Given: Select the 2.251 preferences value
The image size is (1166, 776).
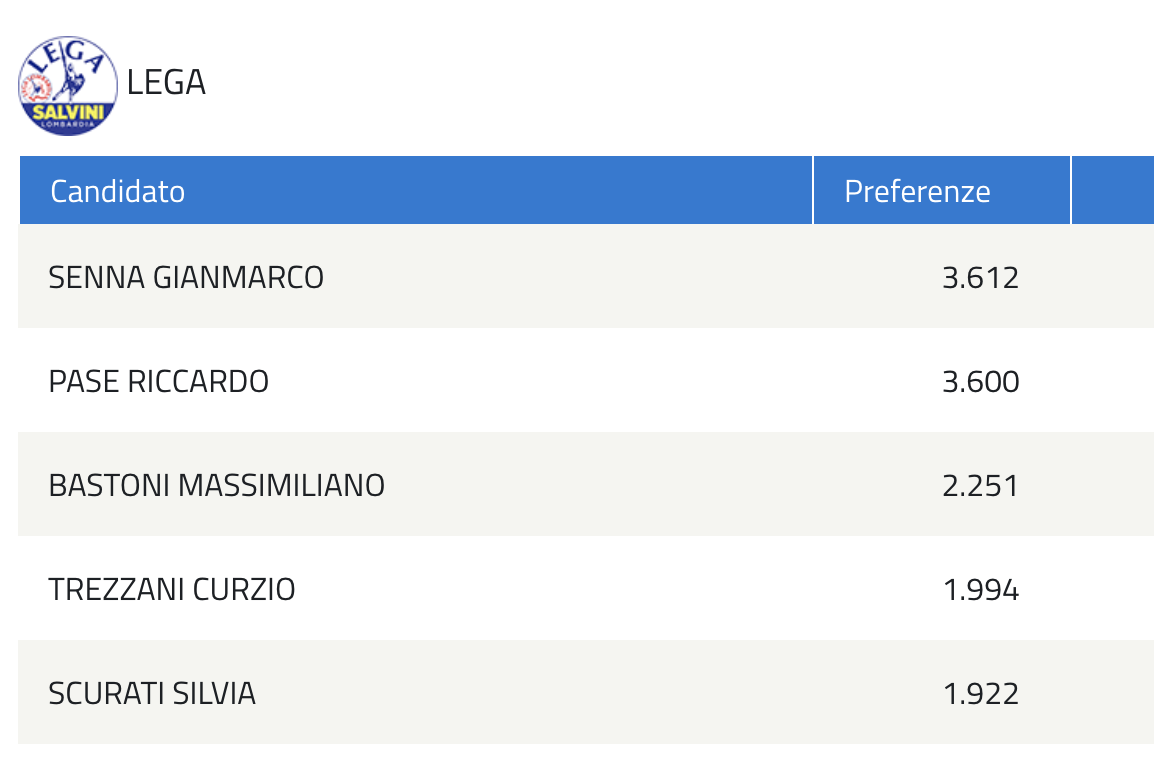Looking at the screenshot, I should pyautogui.click(x=980, y=485).
